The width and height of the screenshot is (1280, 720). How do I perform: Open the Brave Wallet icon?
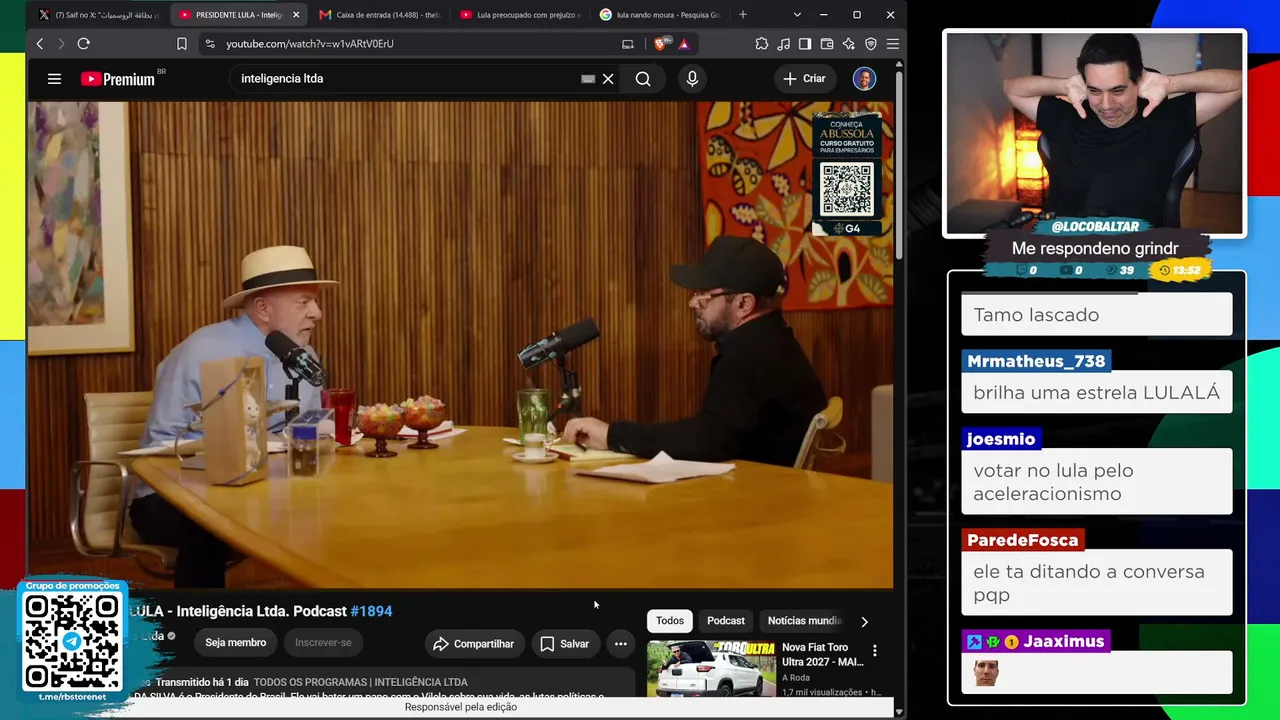pyautogui.click(x=827, y=44)
